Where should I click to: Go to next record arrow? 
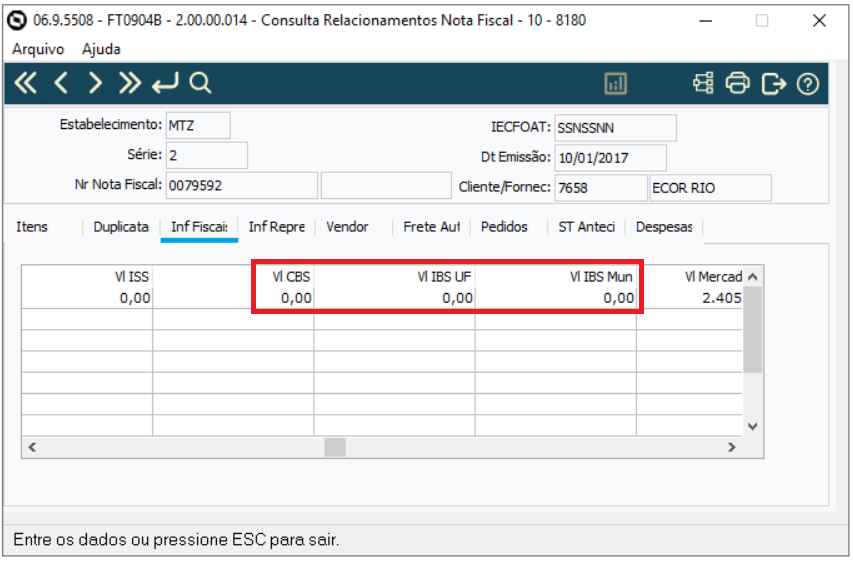[95, 83]
